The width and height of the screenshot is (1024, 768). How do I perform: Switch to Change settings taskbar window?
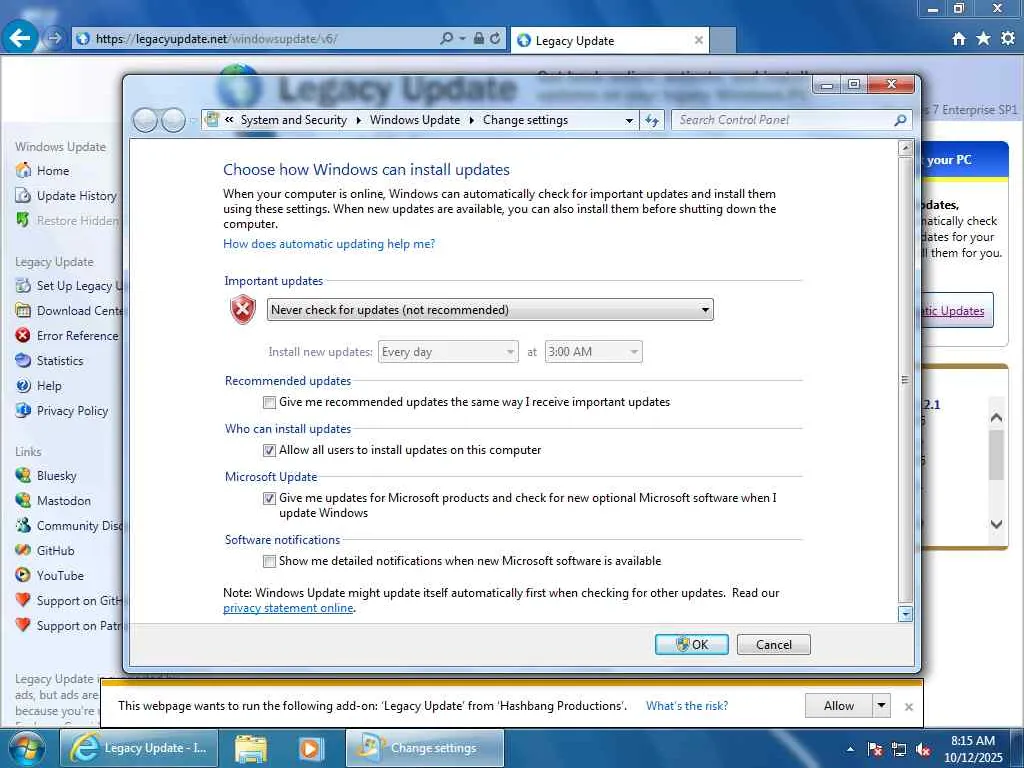(425, 748)
